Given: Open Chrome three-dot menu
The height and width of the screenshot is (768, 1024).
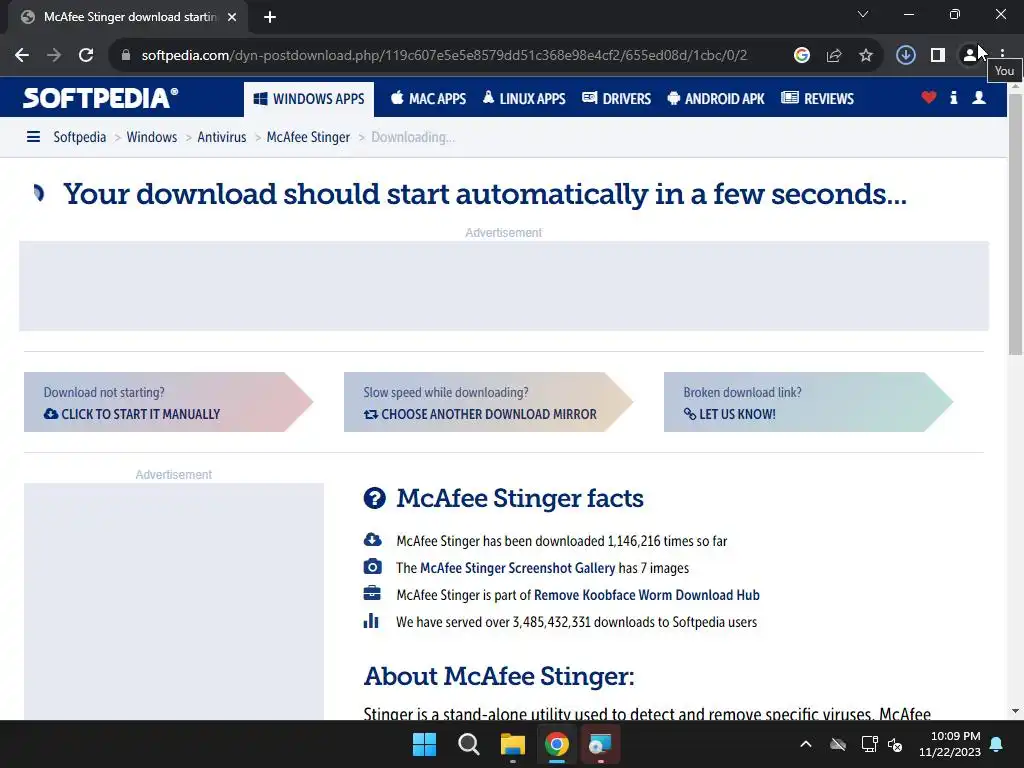Looking at the screenshot, I should [x=1002, y=56].
